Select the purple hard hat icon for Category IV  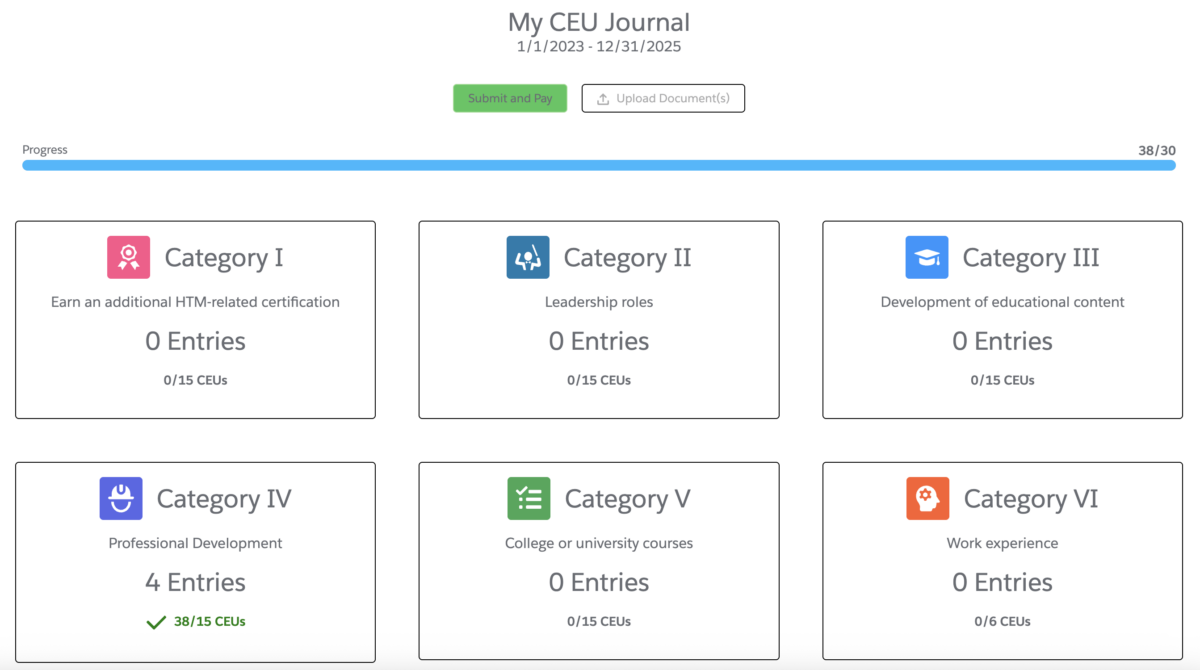(120, 498)
